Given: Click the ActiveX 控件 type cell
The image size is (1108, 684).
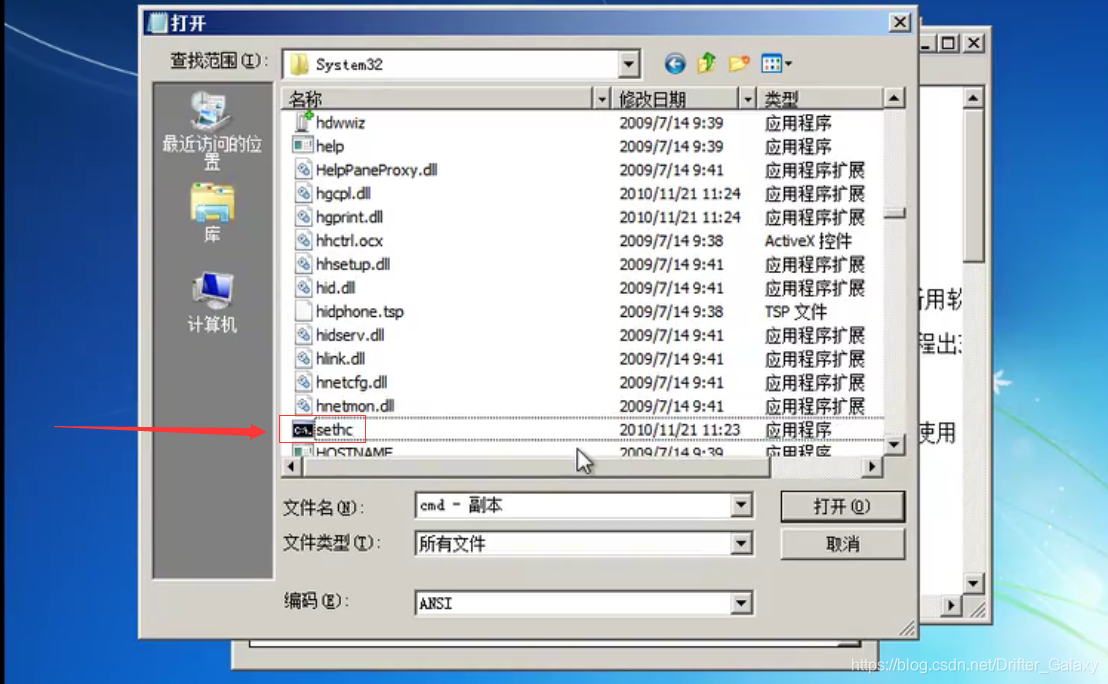Looking at the screenshot, I should (x=808, y=241).
